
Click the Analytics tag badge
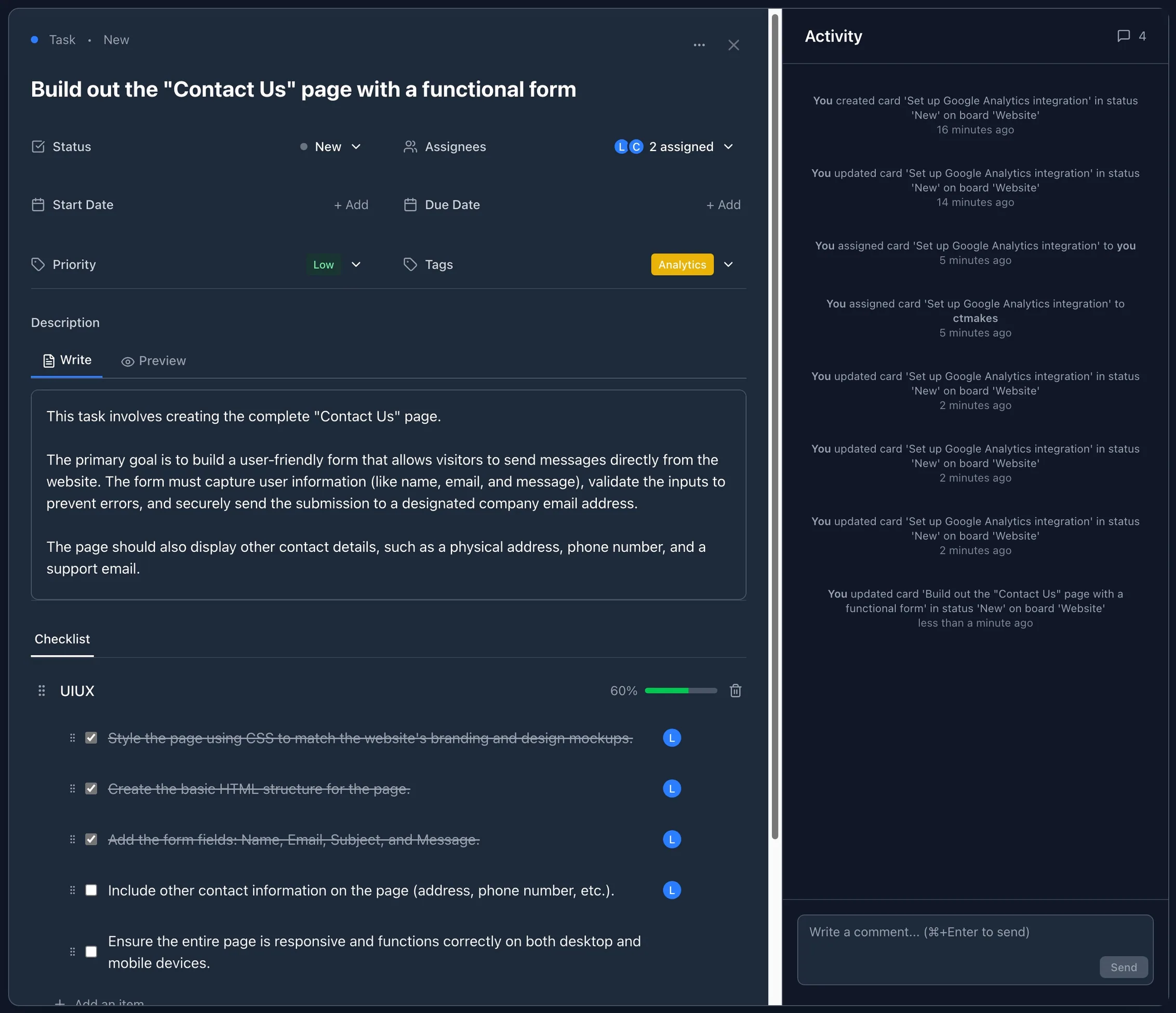682,264
